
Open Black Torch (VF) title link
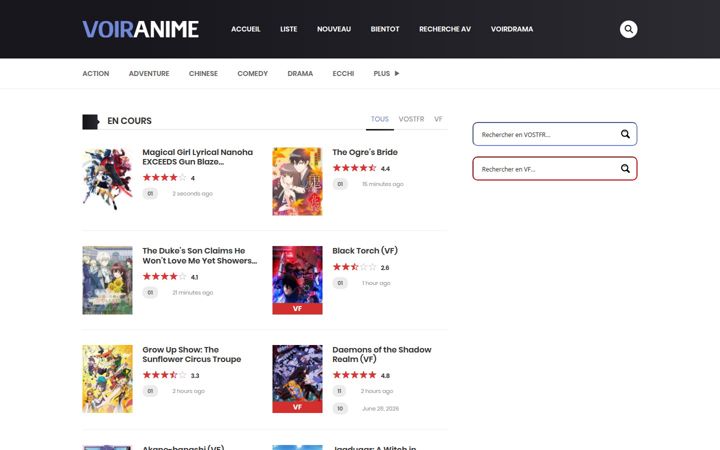365,251
